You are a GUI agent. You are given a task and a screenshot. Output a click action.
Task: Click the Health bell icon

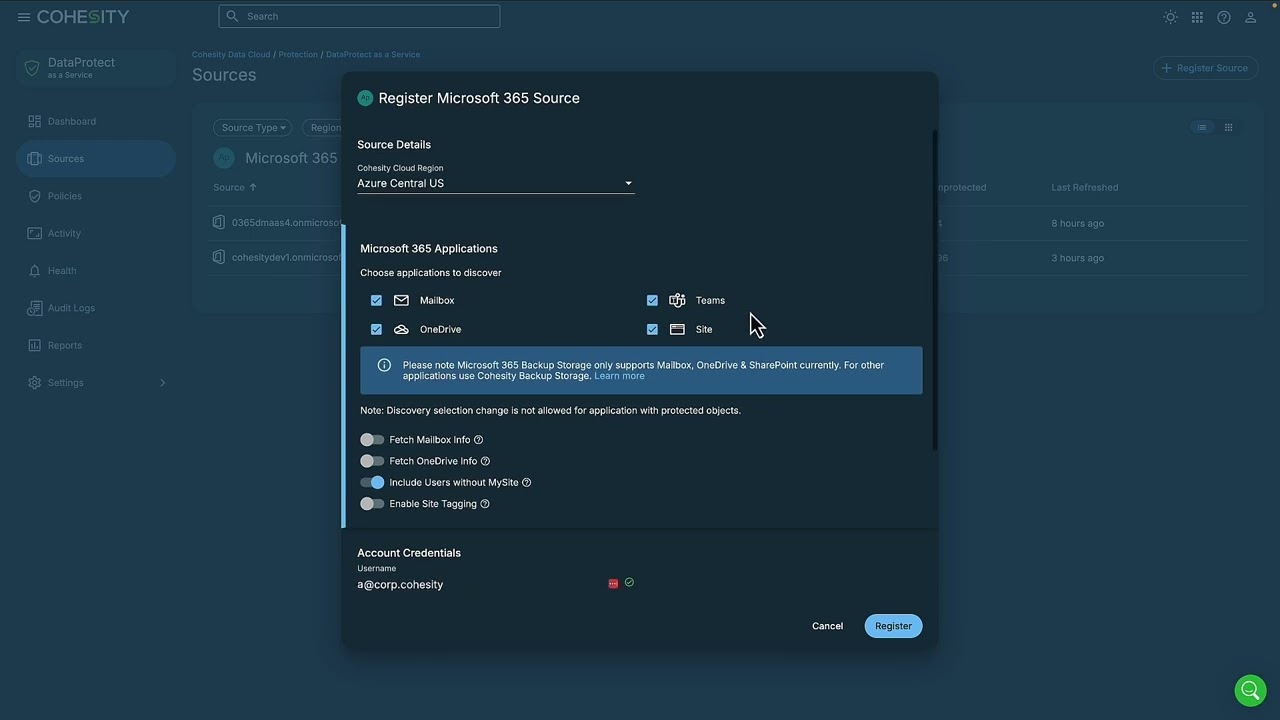[35, 271]
